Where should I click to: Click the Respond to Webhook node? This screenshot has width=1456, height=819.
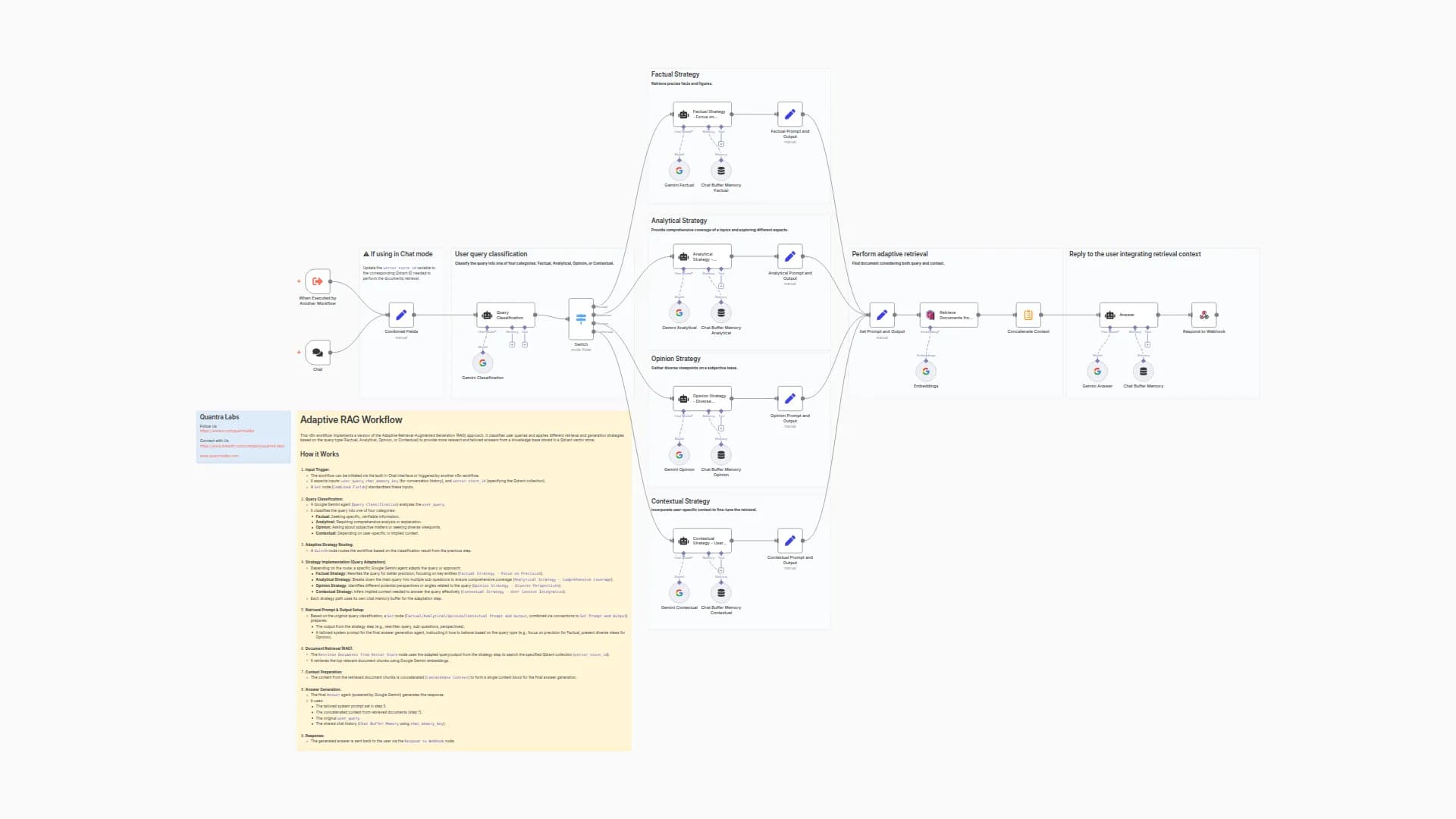(1203, 315)
